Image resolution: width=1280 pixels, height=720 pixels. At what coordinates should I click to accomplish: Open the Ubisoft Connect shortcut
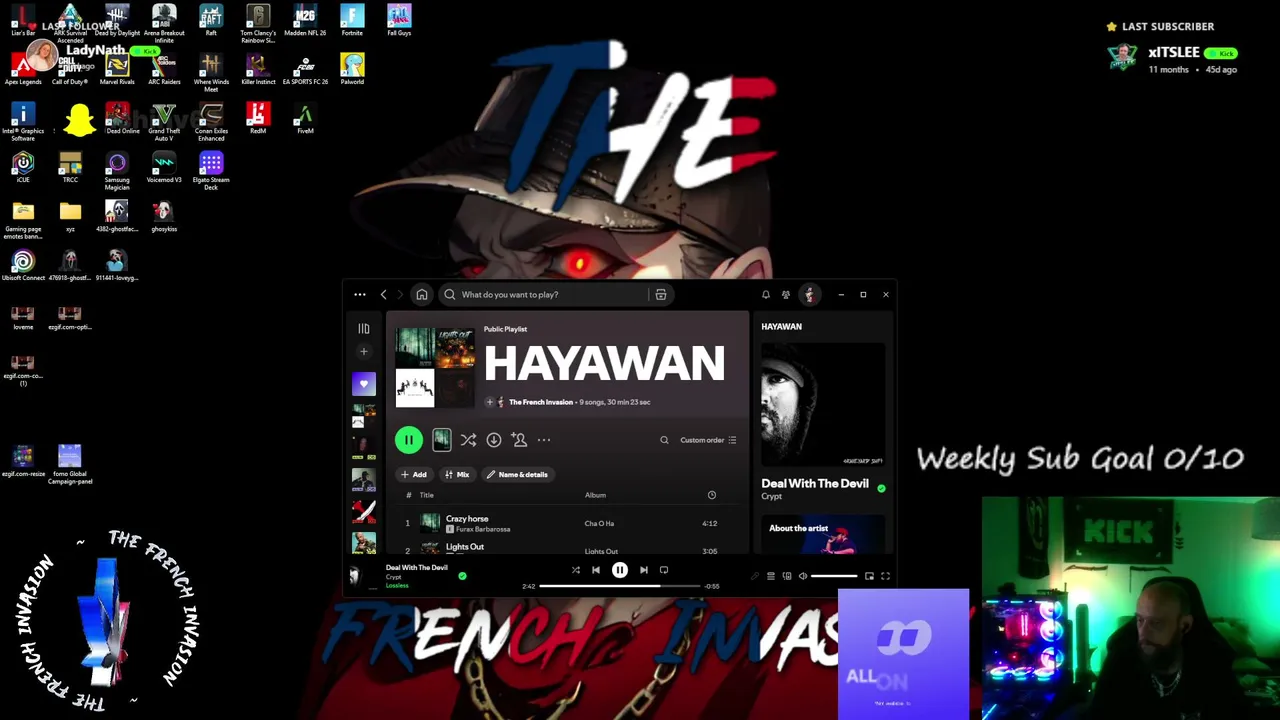23,265
